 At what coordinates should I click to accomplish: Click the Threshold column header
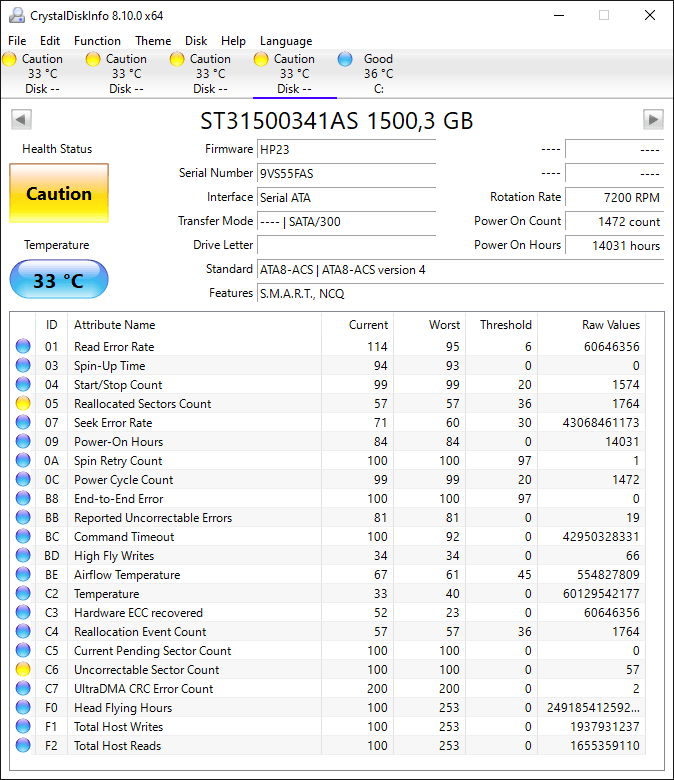pyautogui.click(x=502, y=325)
